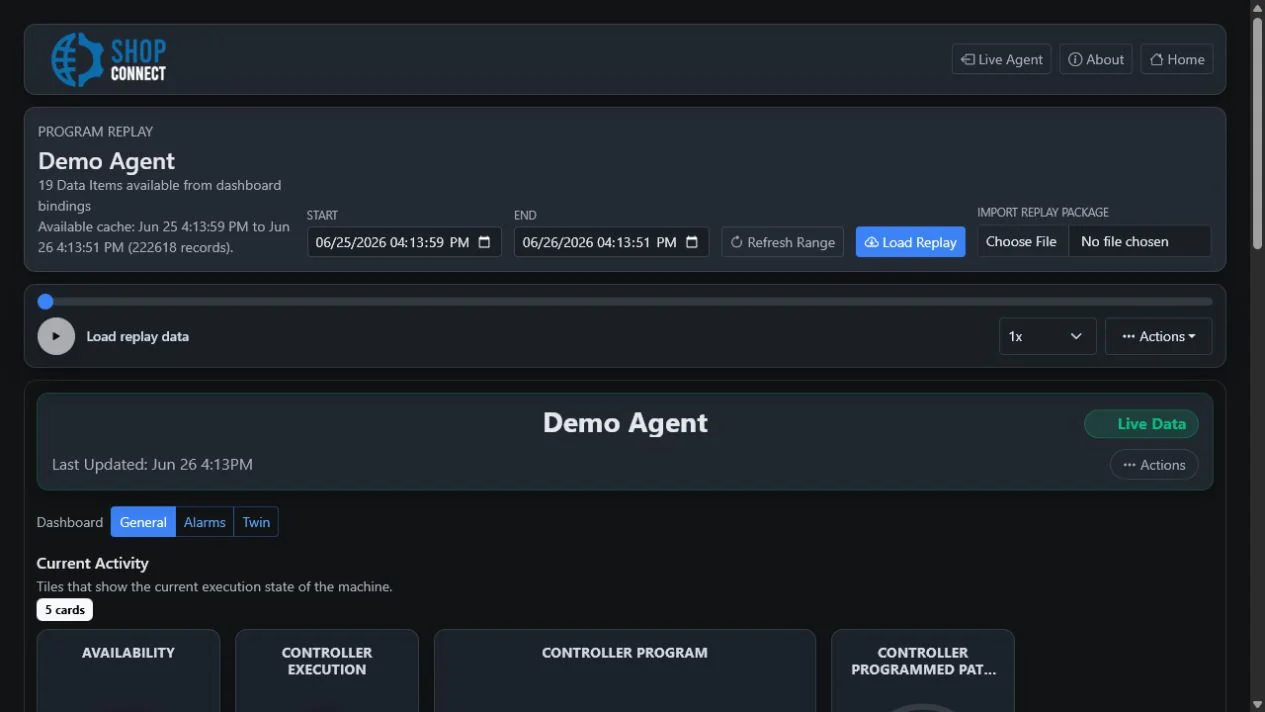The height and width of the screenshot is (712, 1265).
Task: Click the AVAILABILITY card
Action: click(x=128, y=670)
